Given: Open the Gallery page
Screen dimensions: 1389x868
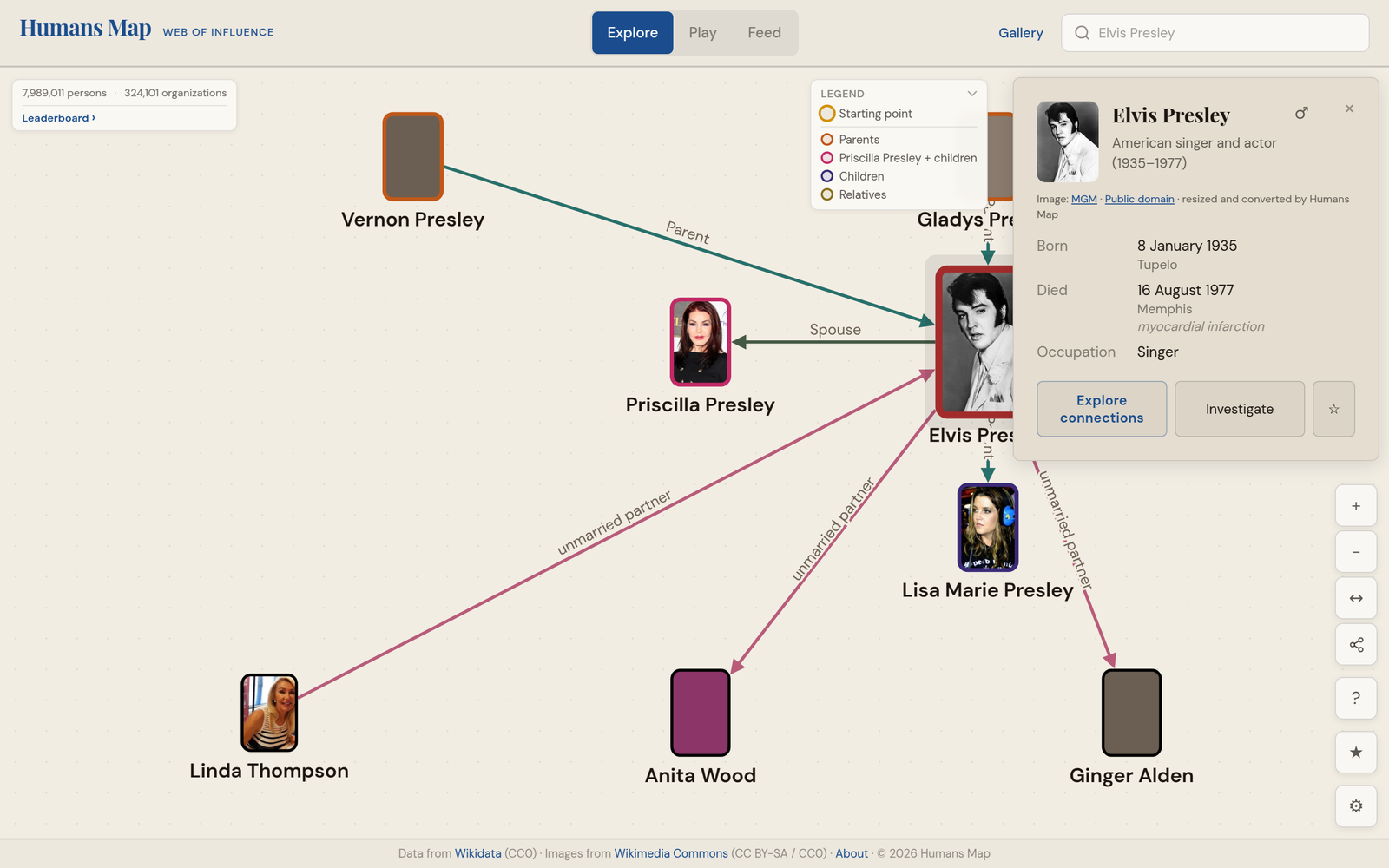Looking at the screenshot, I should (1020, 33).
